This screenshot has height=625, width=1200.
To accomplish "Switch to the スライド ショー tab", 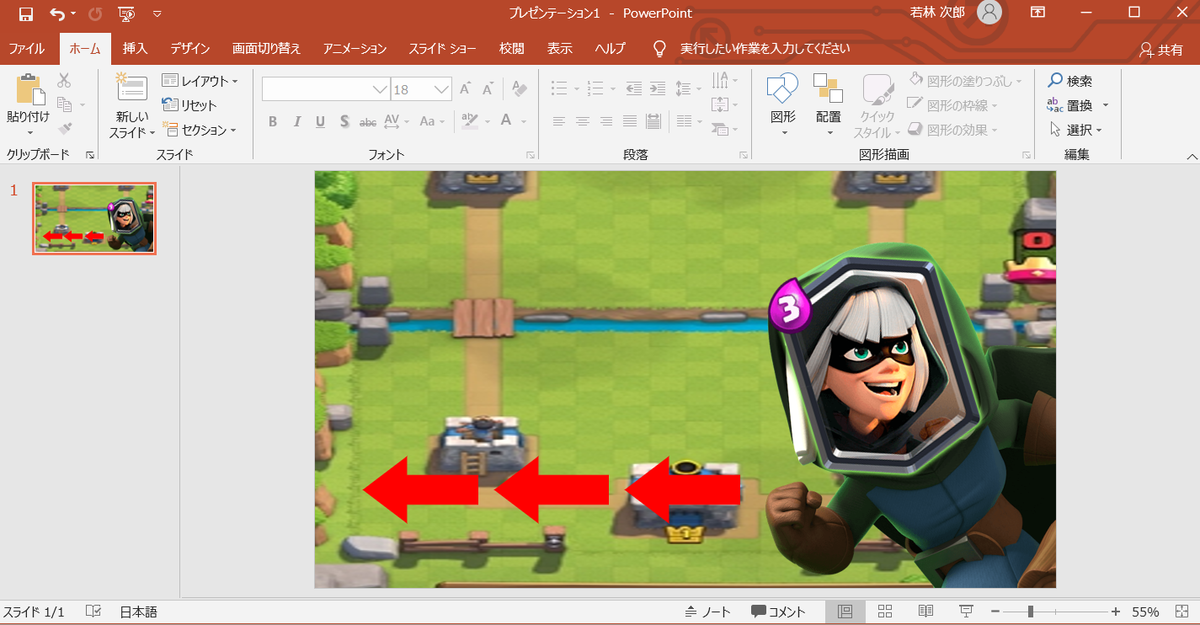I will point(442,49).
